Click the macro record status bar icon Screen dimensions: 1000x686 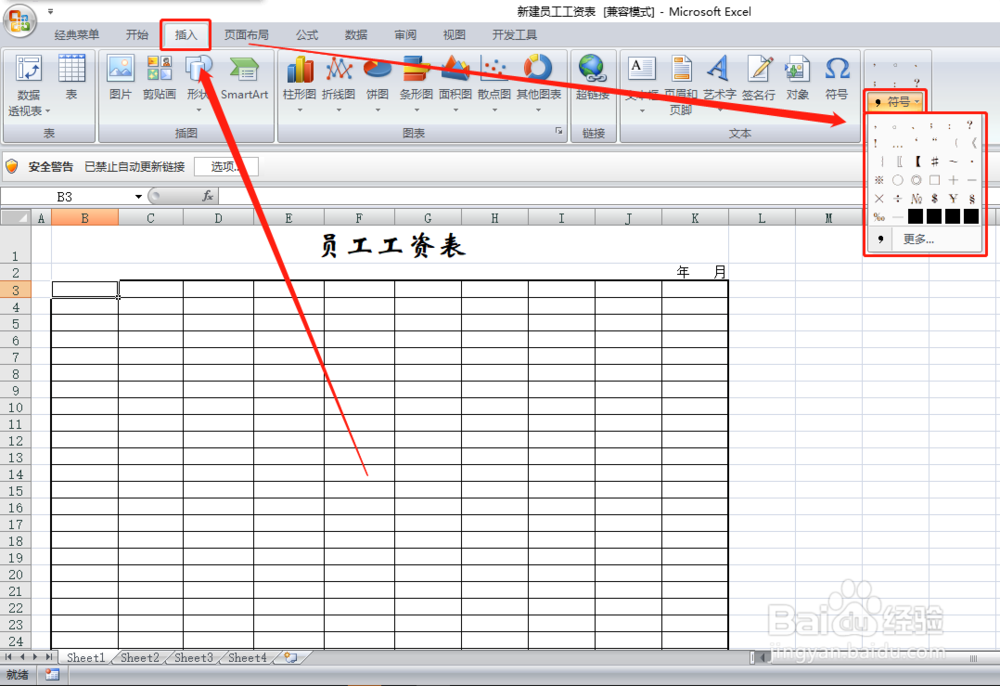click(x=52, y=675)
